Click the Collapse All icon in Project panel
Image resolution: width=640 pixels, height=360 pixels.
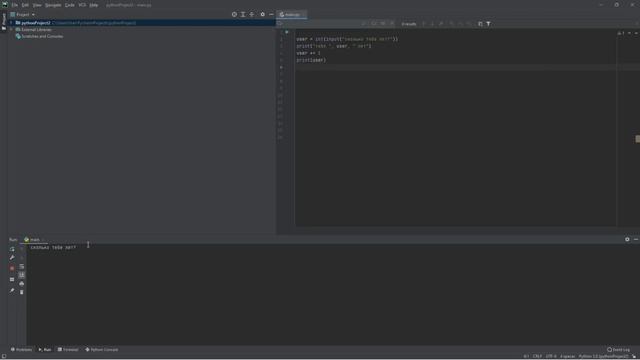[252, 14]
